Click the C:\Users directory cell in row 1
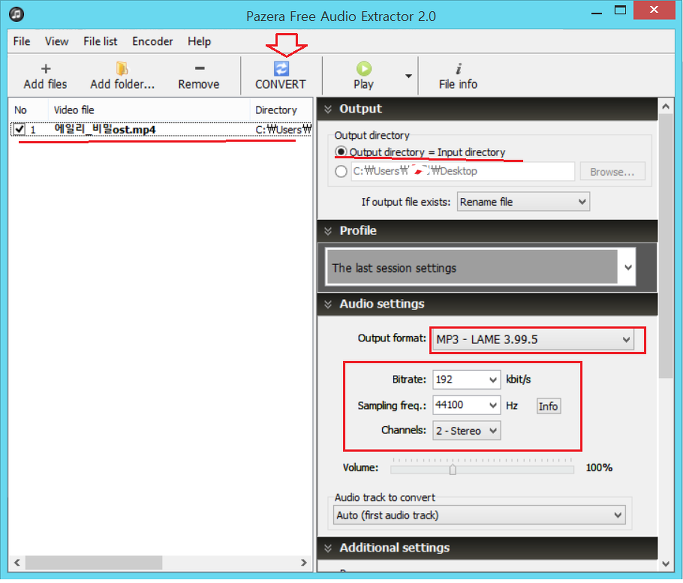The height and width of the screenshot is (583, 683). pyautogui.click(x=283, y=129)
